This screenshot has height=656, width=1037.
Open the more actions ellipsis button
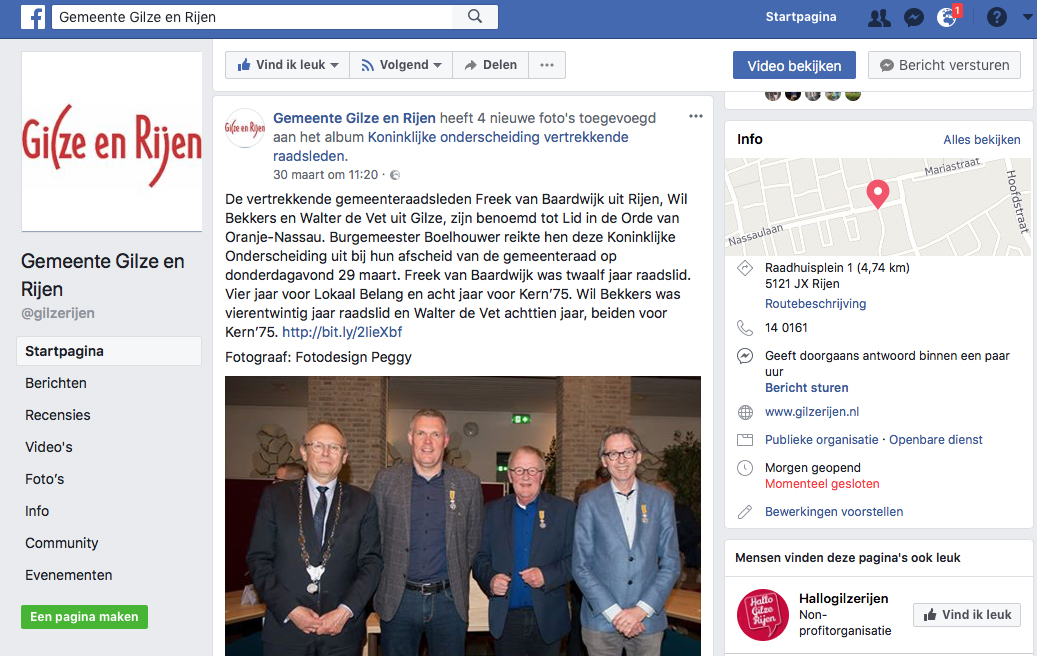point(547,65)
